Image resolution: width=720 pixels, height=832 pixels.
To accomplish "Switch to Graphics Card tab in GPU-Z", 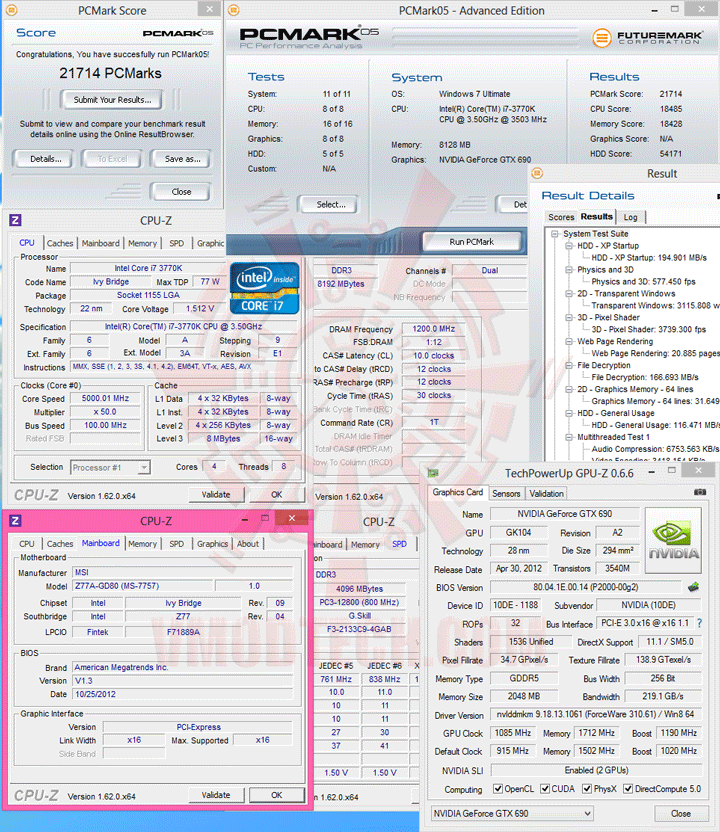I will [457, 492].
